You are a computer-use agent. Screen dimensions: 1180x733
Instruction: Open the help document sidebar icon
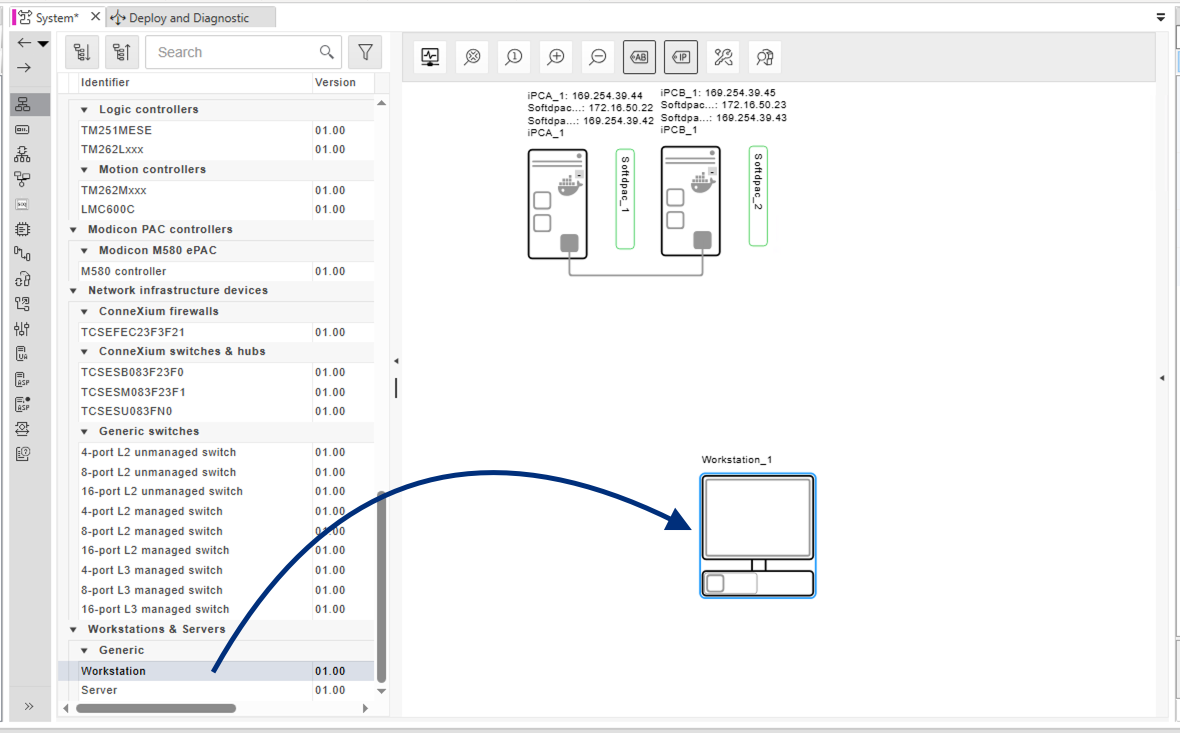click(23, 454)
